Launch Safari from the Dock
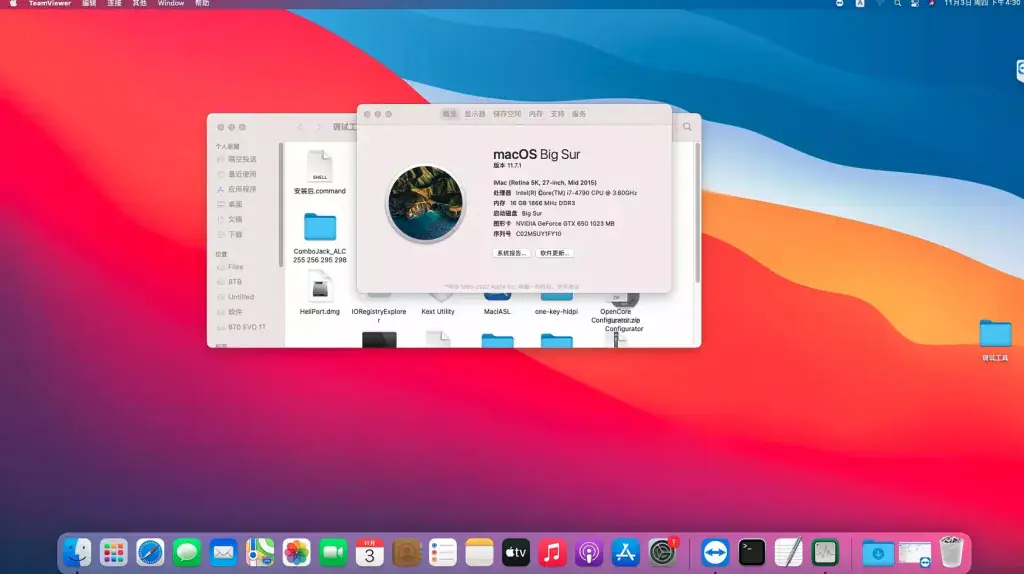Image resolution: width=1024 pixels, height=574 pixels. click(150, 552)
